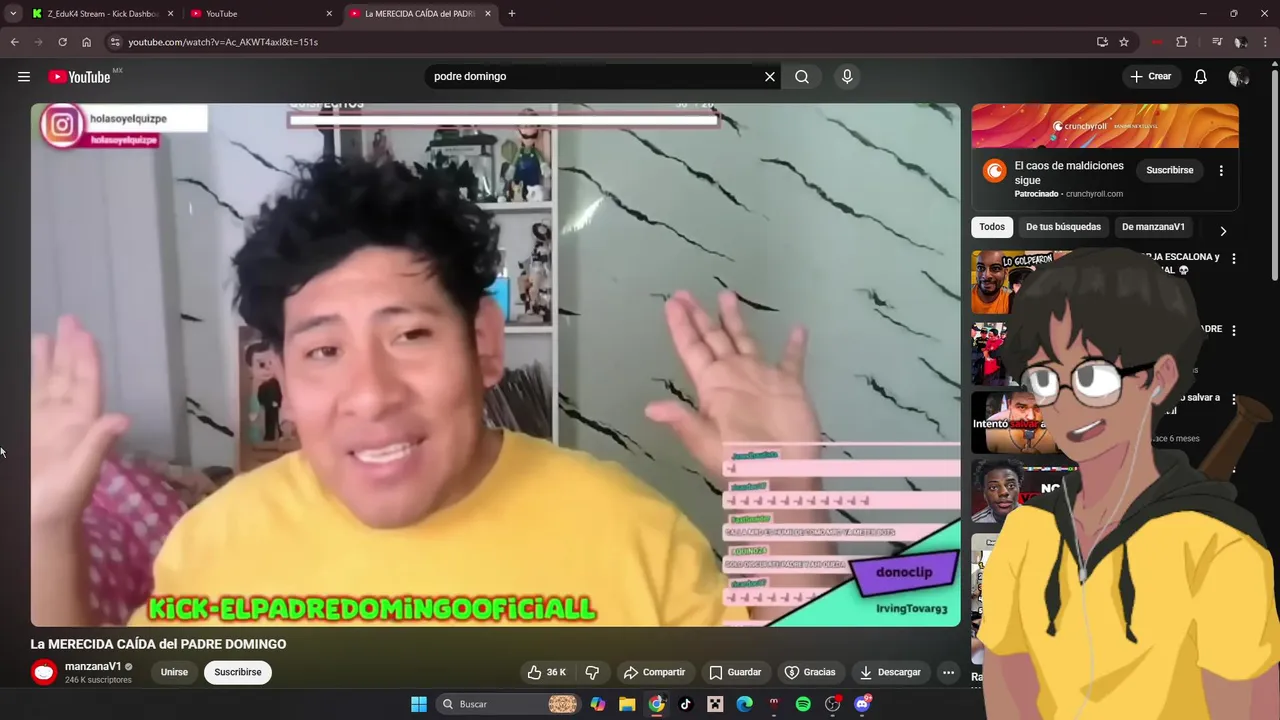This screenshot has width=1280, height=720.
Task: Open File Explorer from the taskbar
Action: pyautogui.click(x=627, y=704)
